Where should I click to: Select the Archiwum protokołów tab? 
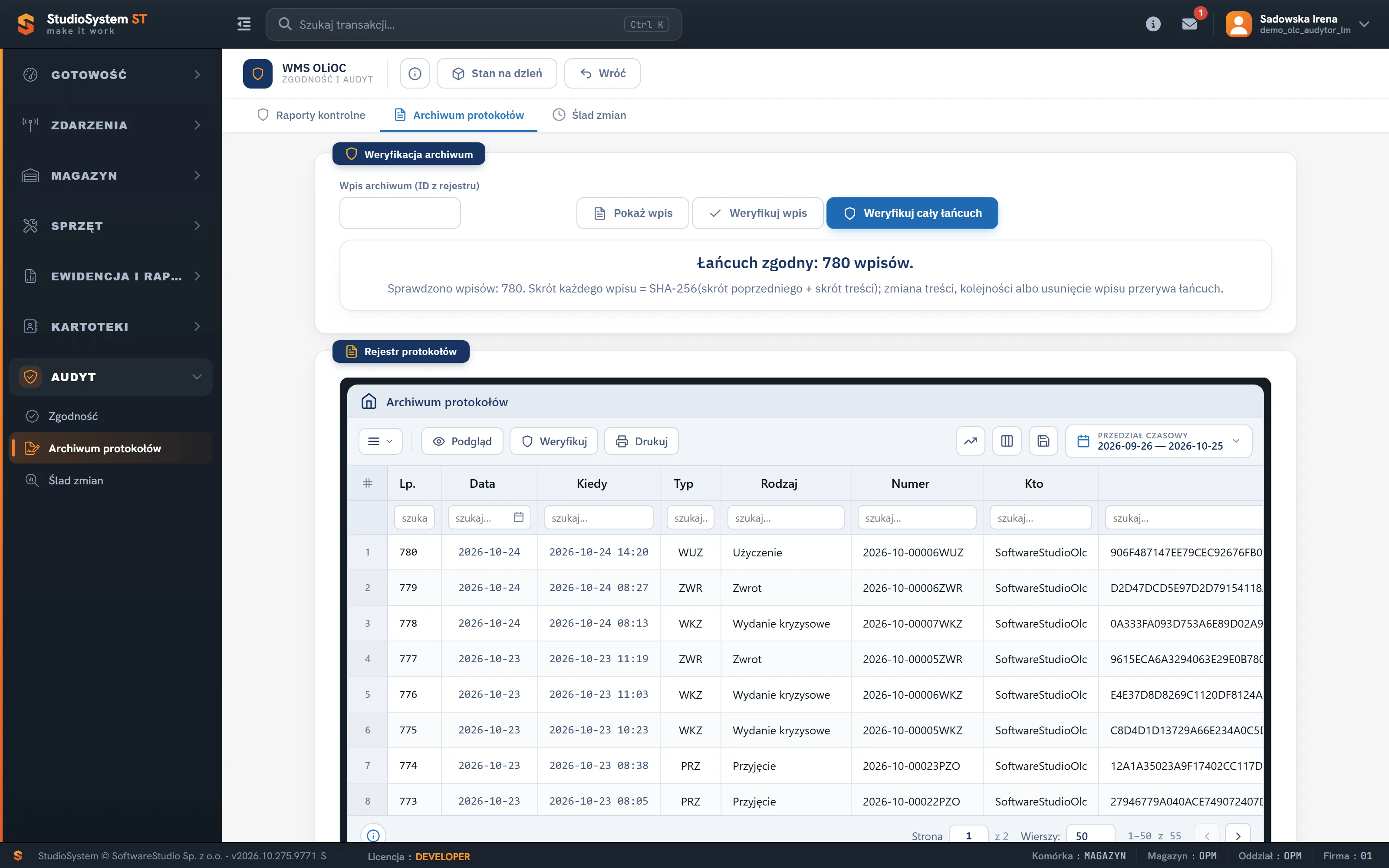pos(459,115)
